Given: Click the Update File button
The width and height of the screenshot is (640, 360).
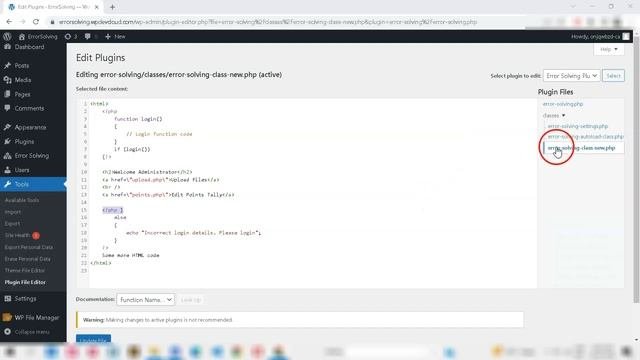Looking at the screenshot, I should tap(93, 339).
